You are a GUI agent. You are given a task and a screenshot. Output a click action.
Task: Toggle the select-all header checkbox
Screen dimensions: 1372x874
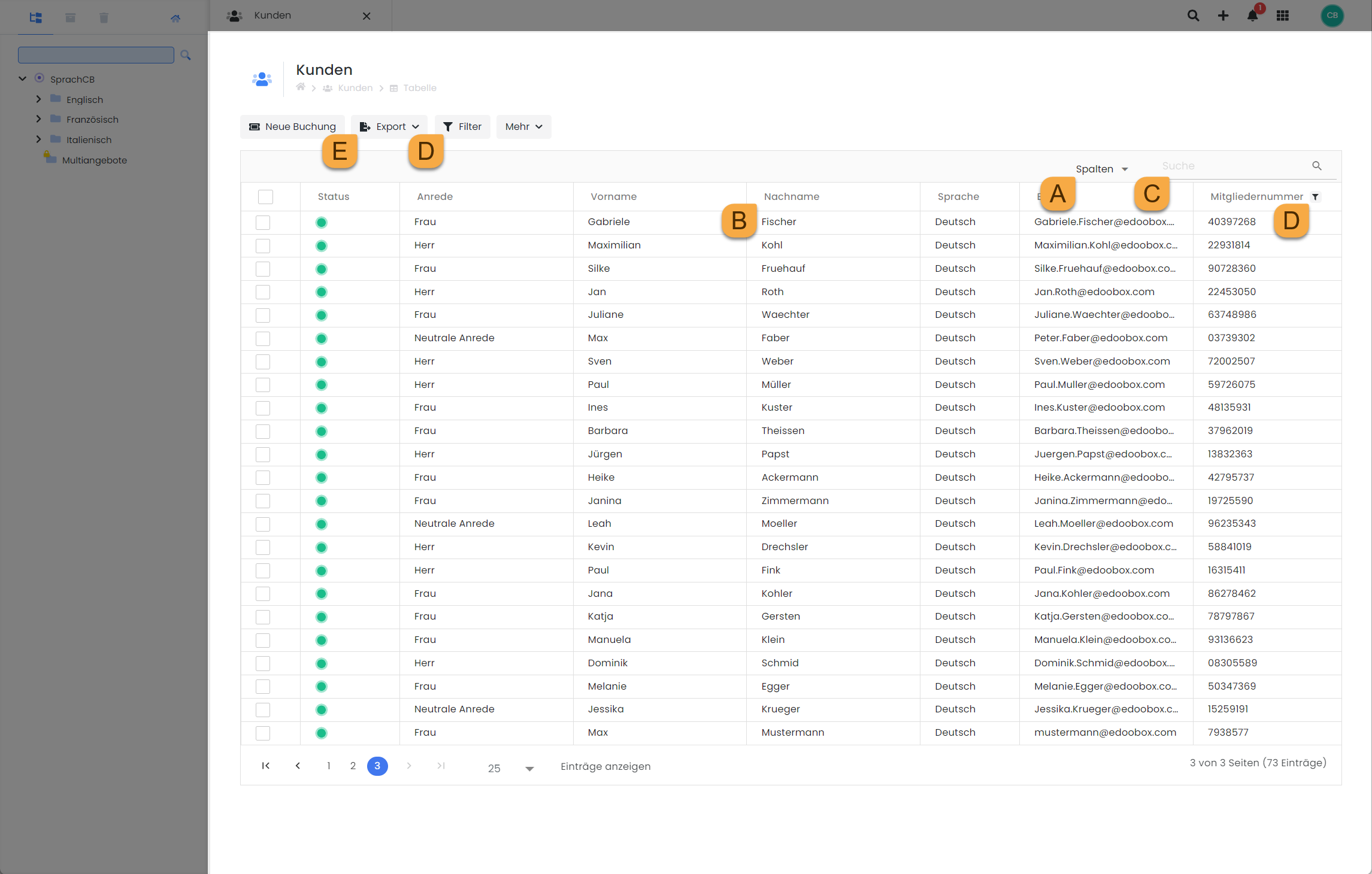point(265,197)
